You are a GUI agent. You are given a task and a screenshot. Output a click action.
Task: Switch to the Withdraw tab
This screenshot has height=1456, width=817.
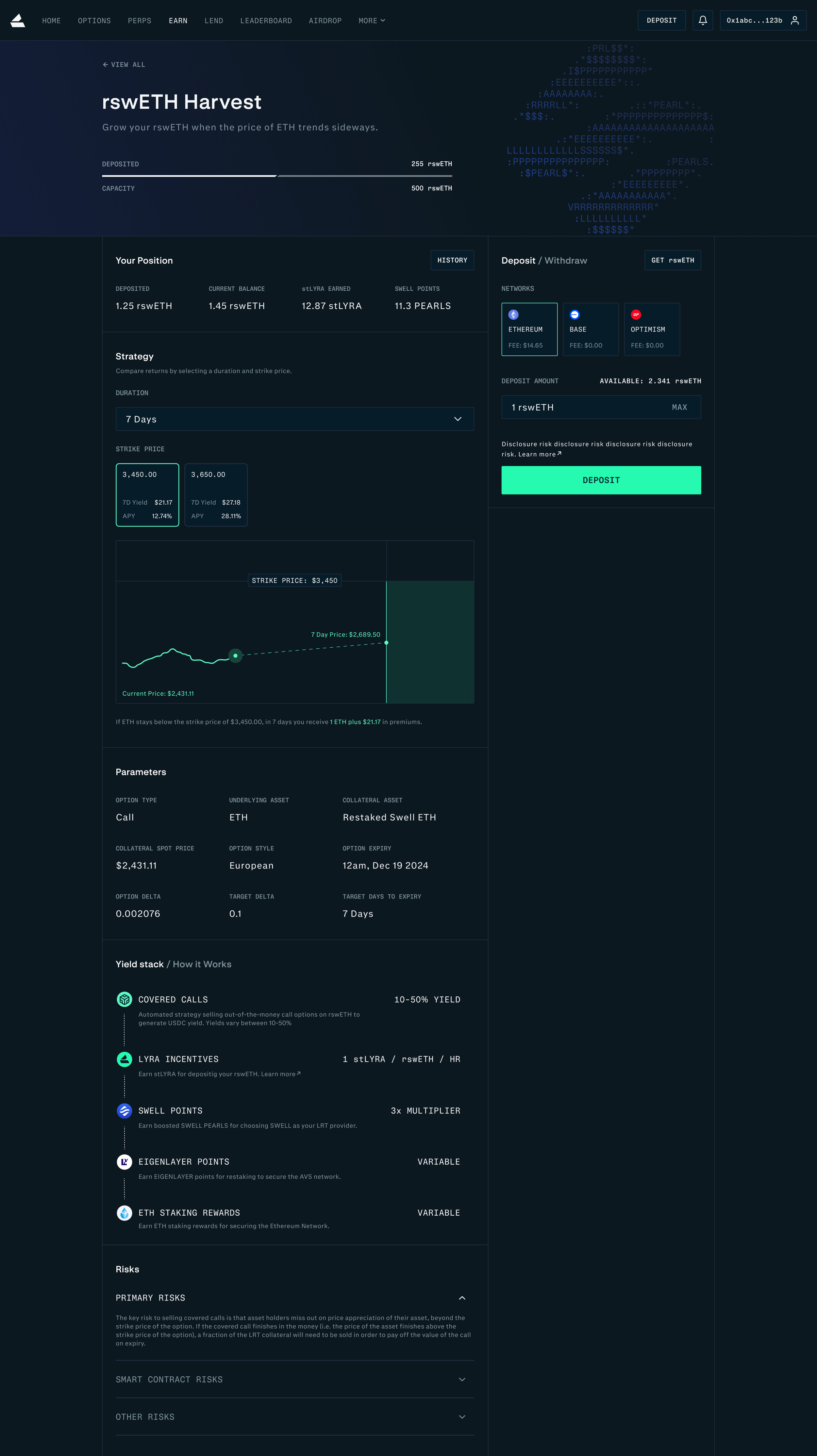(565, 261)
